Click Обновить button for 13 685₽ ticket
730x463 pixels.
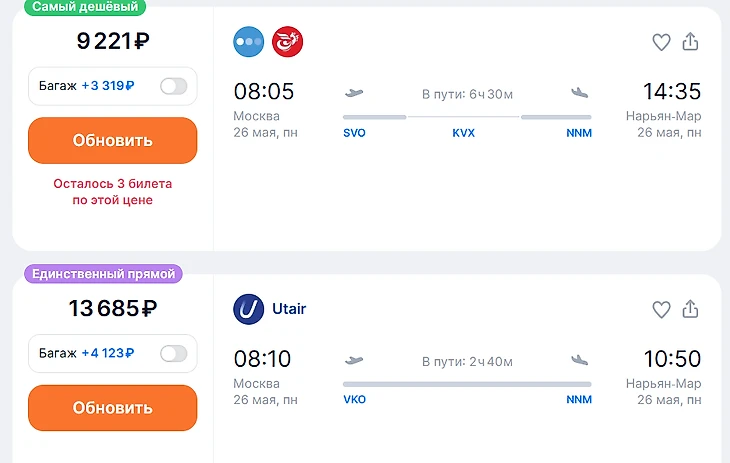[112, 408]
